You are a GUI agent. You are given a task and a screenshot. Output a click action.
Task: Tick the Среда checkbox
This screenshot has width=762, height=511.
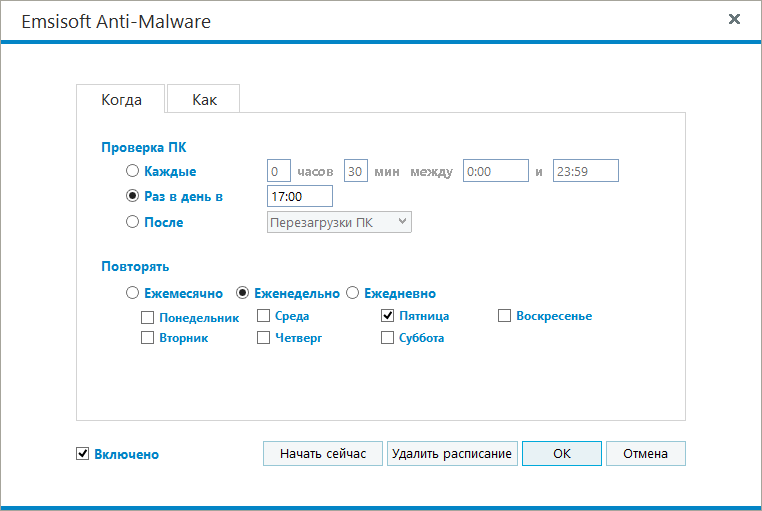[263, 316]
